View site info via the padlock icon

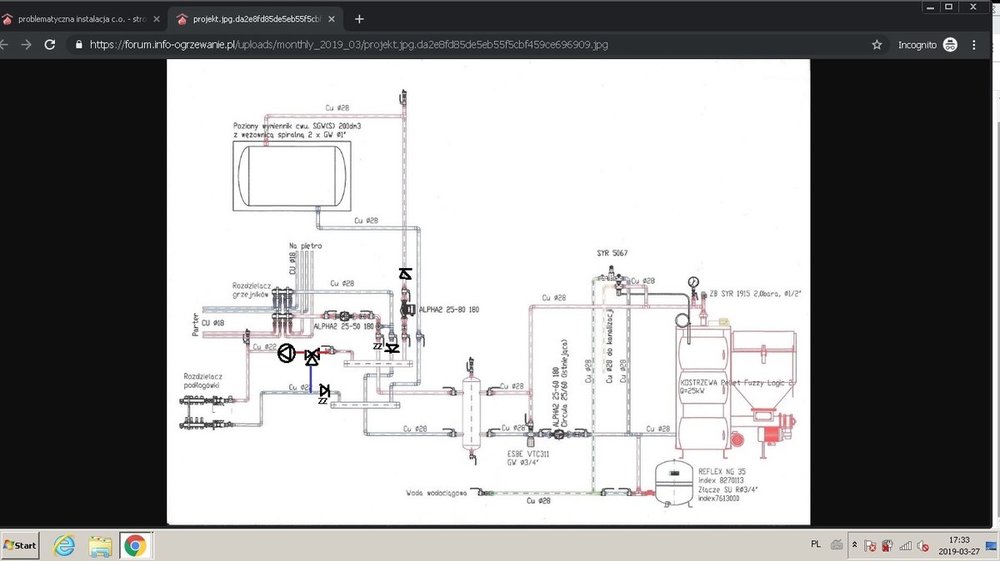[x=78, y=45]
